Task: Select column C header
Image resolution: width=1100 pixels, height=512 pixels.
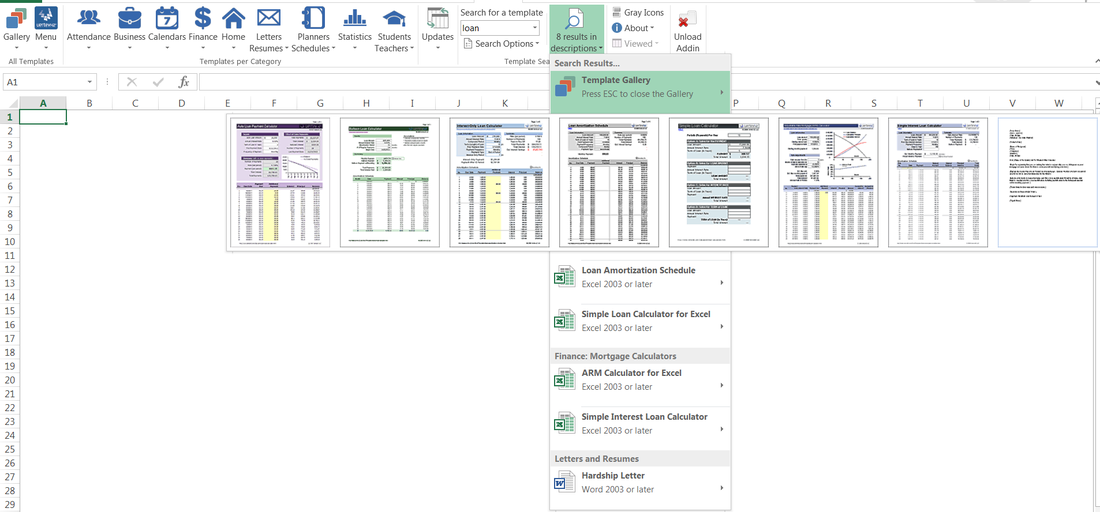Action: pos(135,103)
